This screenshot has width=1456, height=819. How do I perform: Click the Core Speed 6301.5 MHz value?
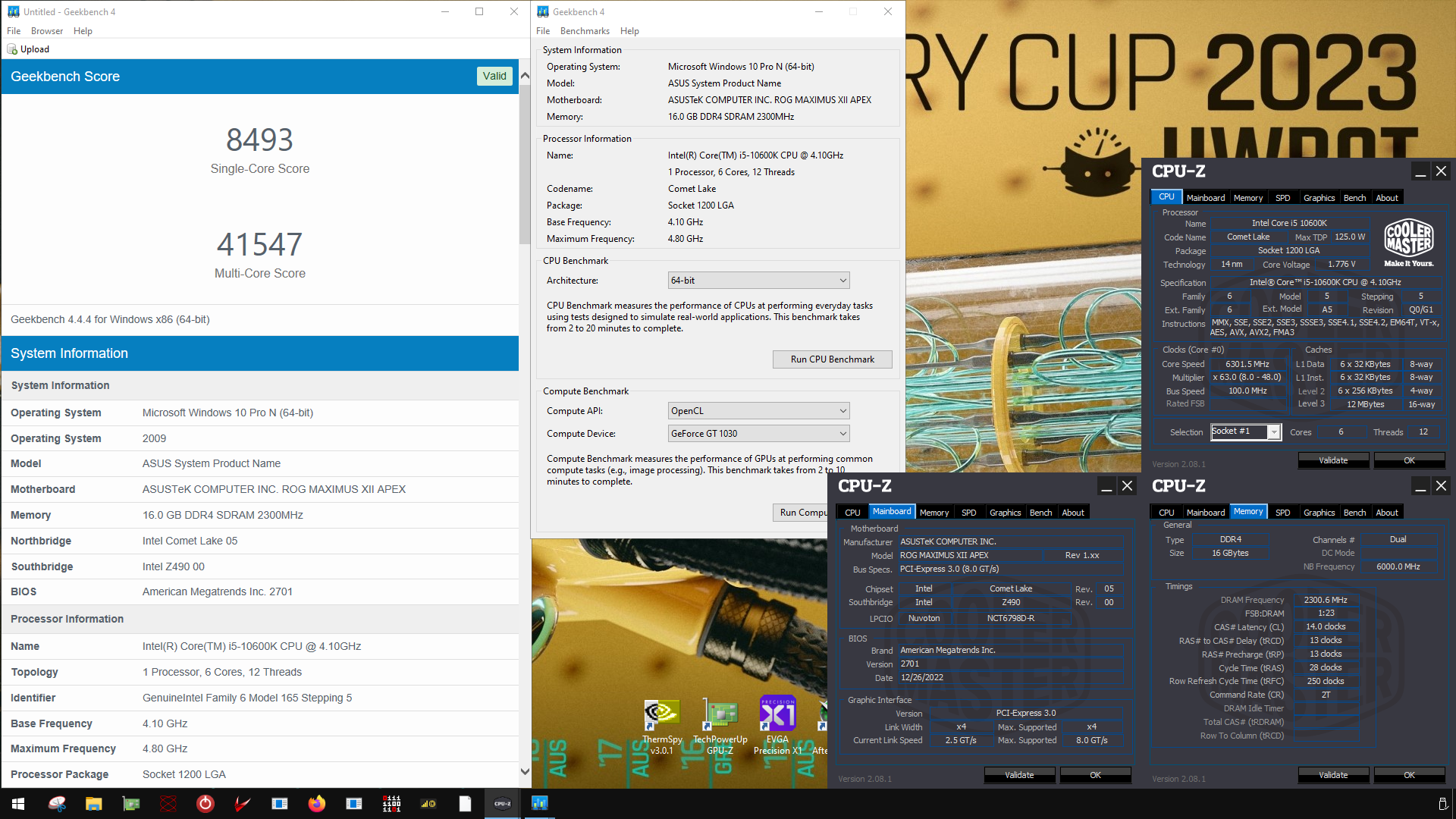click(x=1247, y=364)
